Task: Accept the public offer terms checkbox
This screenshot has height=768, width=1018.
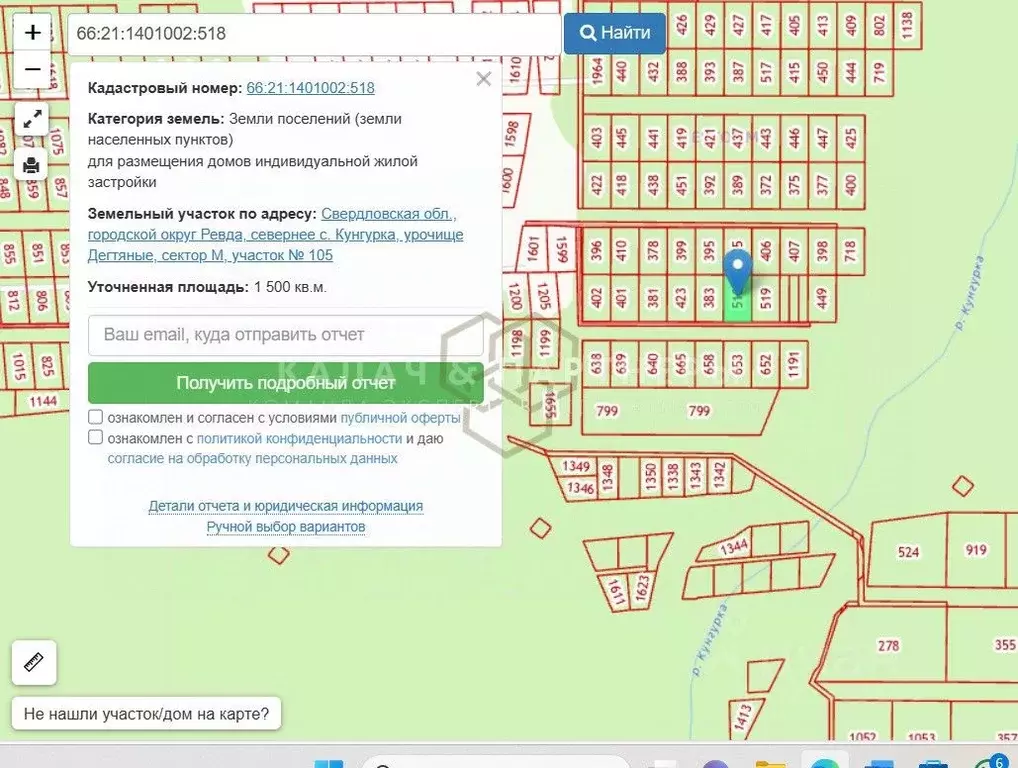Action: click(95, 417)
